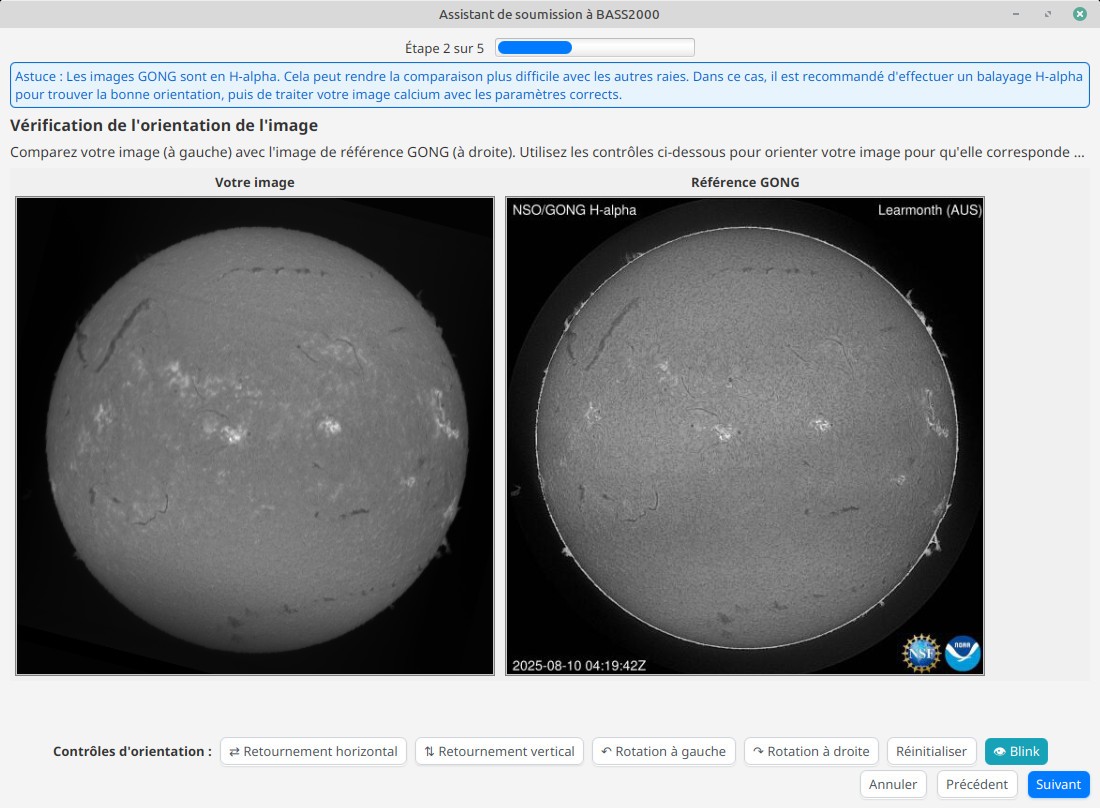This screenshot has width=1100, height=808.
Task: Minimize the assistant window
Action: tap(1016, 14)
